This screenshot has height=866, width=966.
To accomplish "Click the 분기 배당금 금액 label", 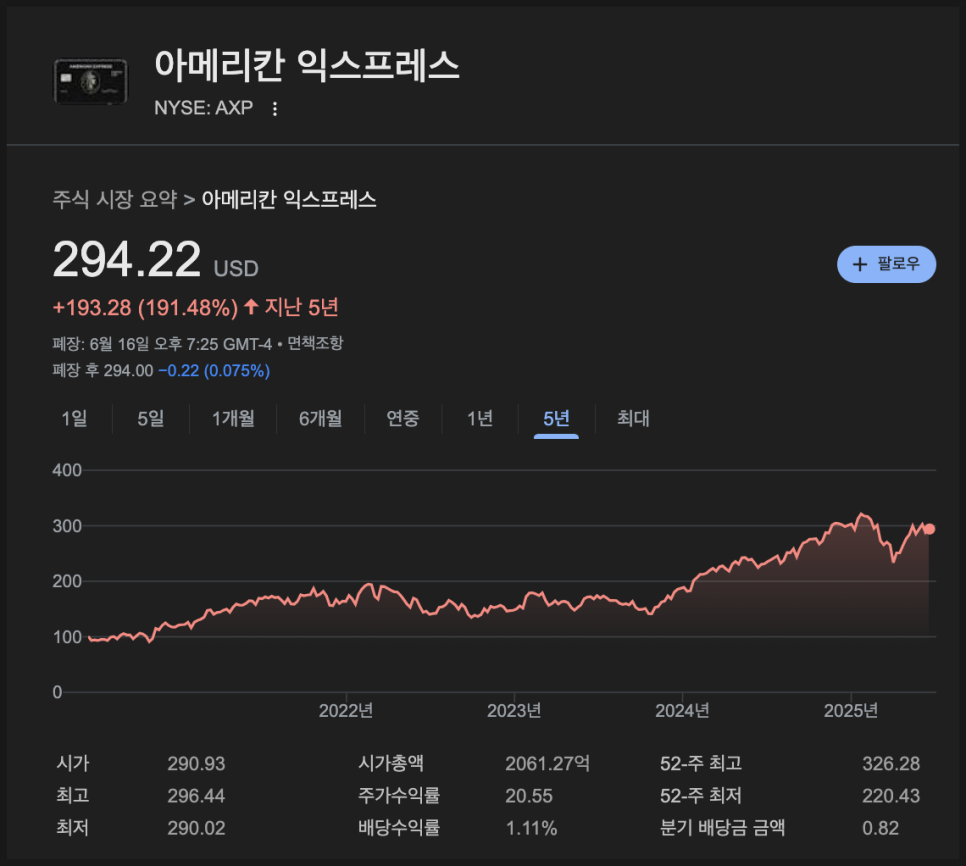I will click(x=722, y=828).
